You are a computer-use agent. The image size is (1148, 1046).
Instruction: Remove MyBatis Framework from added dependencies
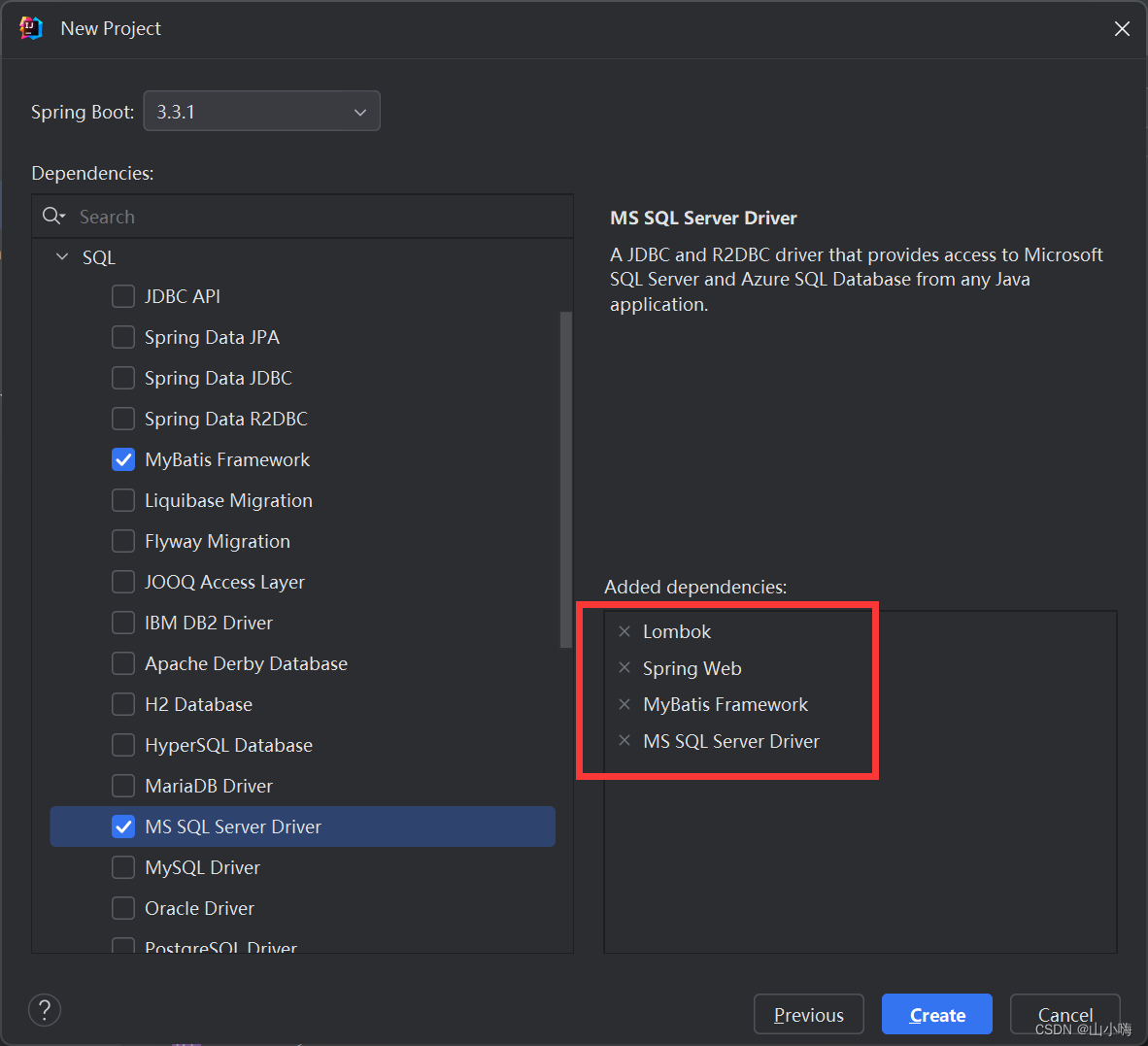pyautogui.click(x=625, y=704)
